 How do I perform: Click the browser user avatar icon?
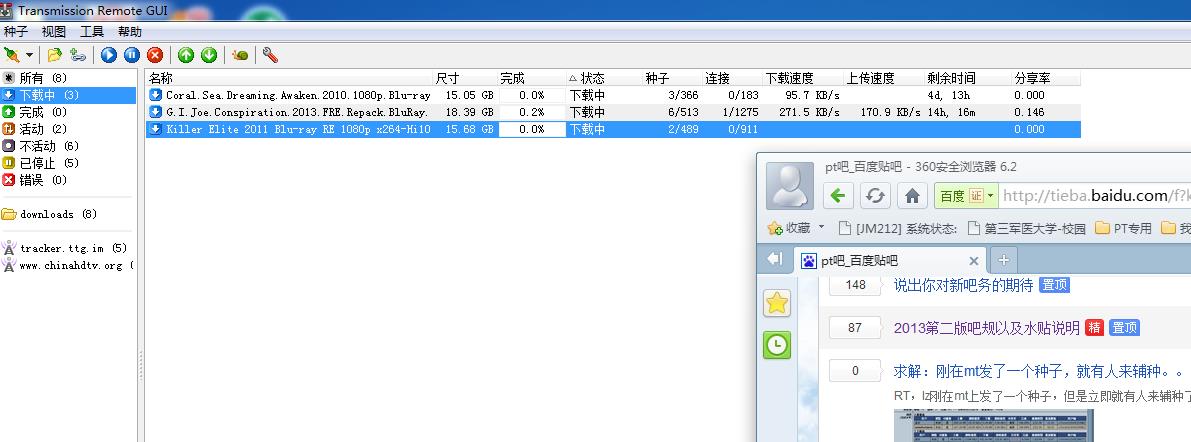tap(790, 185)
